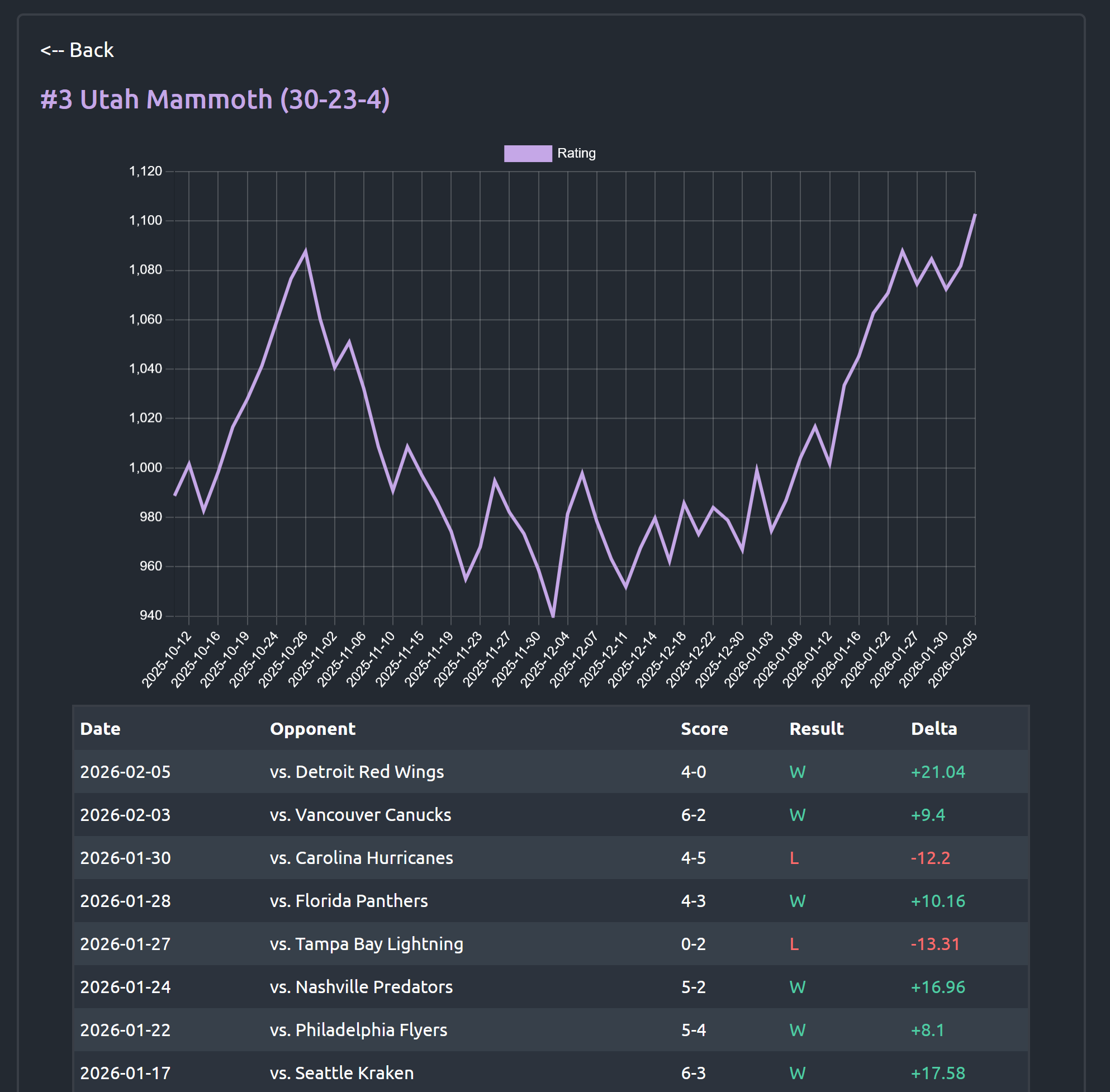1110x1092 pixels.
Task: Click the #3 Utah Mammoth team title
Action: pos(214,100)
